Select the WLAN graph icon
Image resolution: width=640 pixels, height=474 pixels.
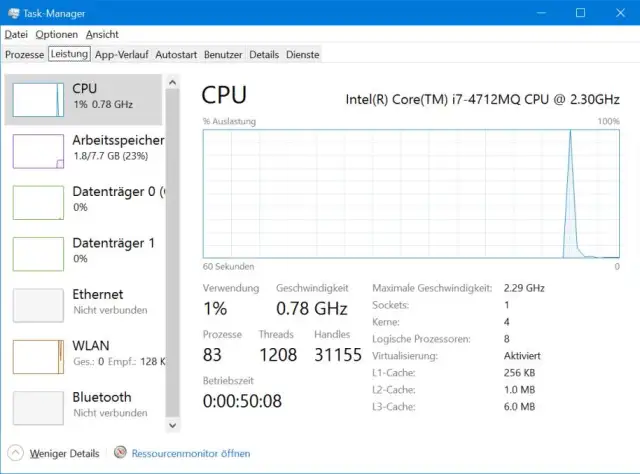click(38, 357)
